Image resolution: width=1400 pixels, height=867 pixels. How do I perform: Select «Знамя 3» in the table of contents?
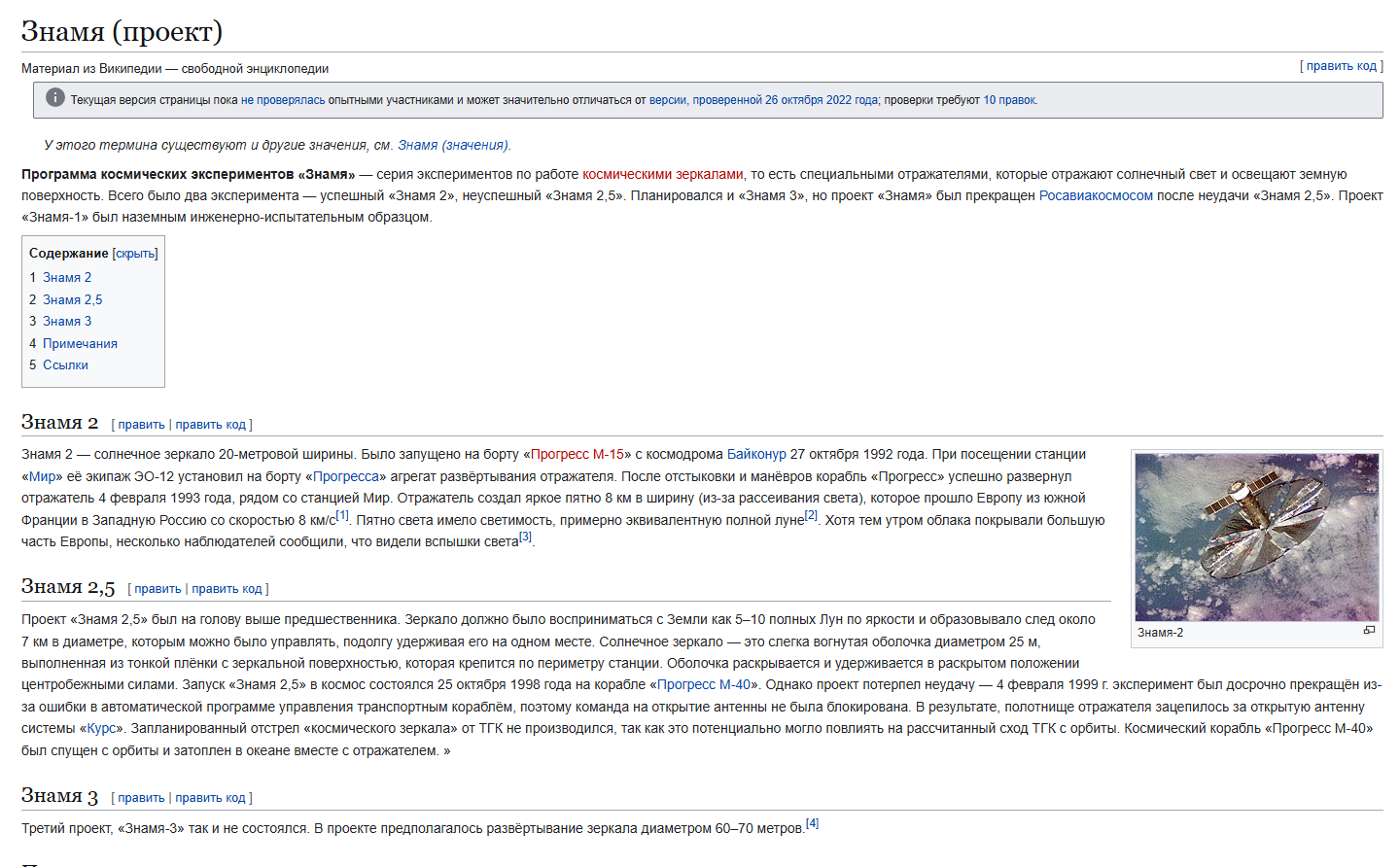67,322
